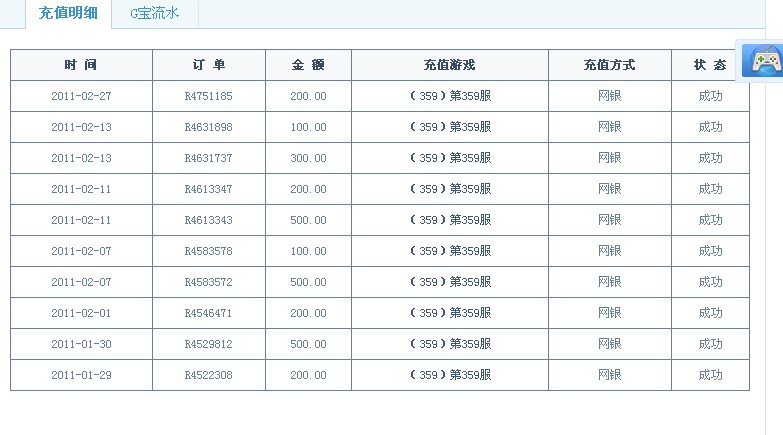Click the 2011-02-07 date for R4583578
The image size is (783, 435).
tap(81, 251)
